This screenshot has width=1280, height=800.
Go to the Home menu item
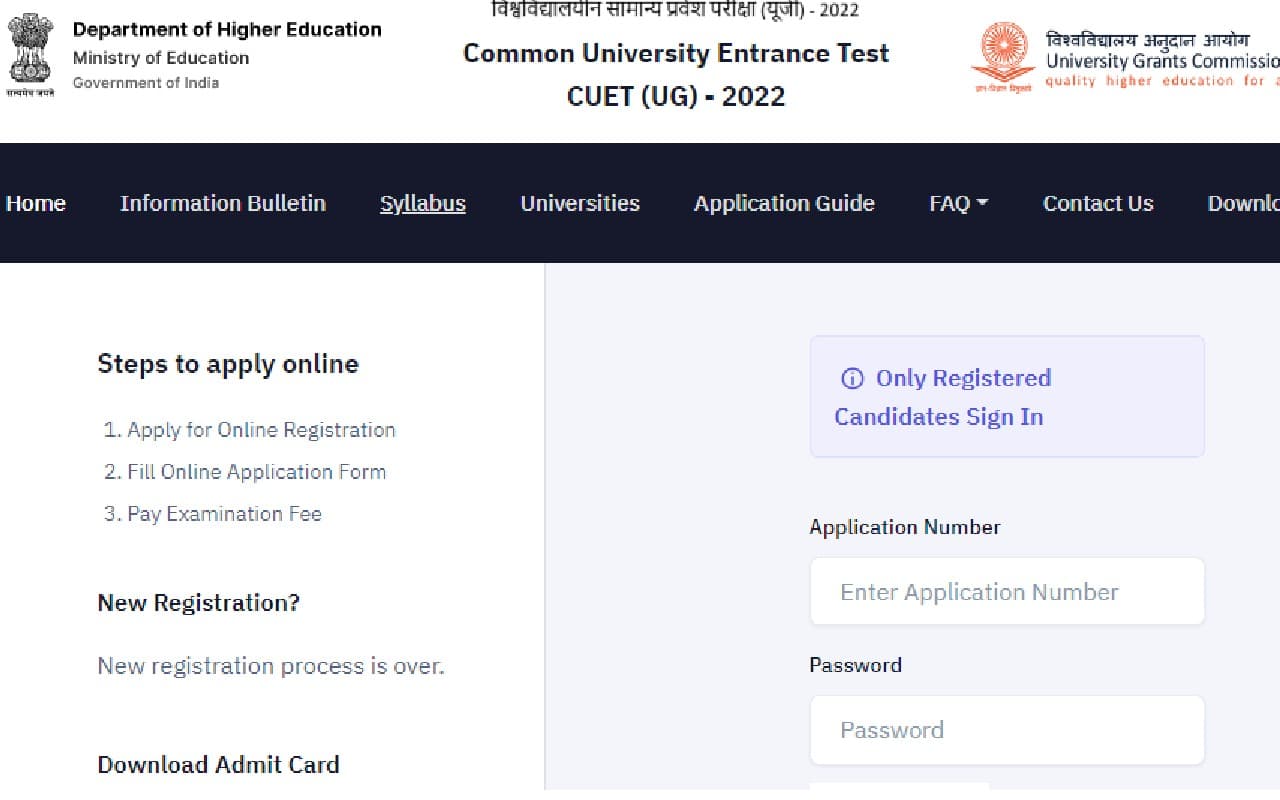[x=35, y=203]
